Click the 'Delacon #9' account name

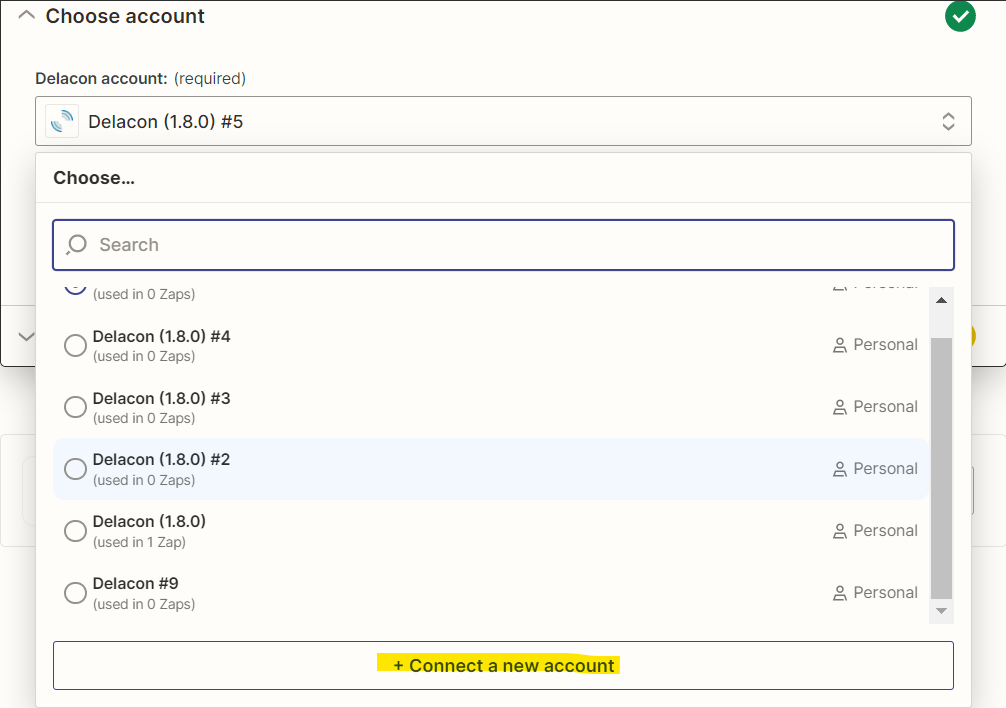135,584
